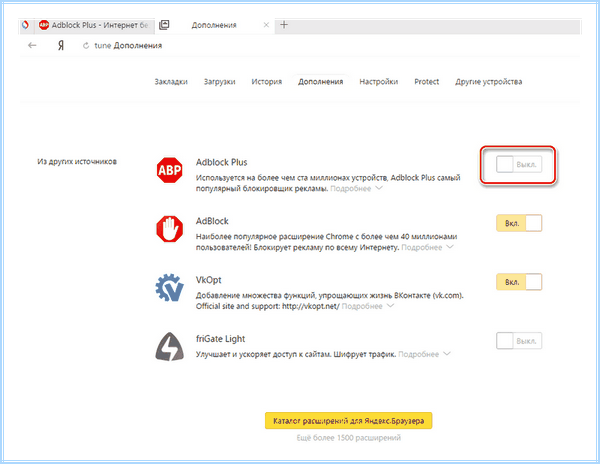The width and height of the screenshot is (600, 464).
Task: Click the Adblock Plus title text
Action: (222, 162)
